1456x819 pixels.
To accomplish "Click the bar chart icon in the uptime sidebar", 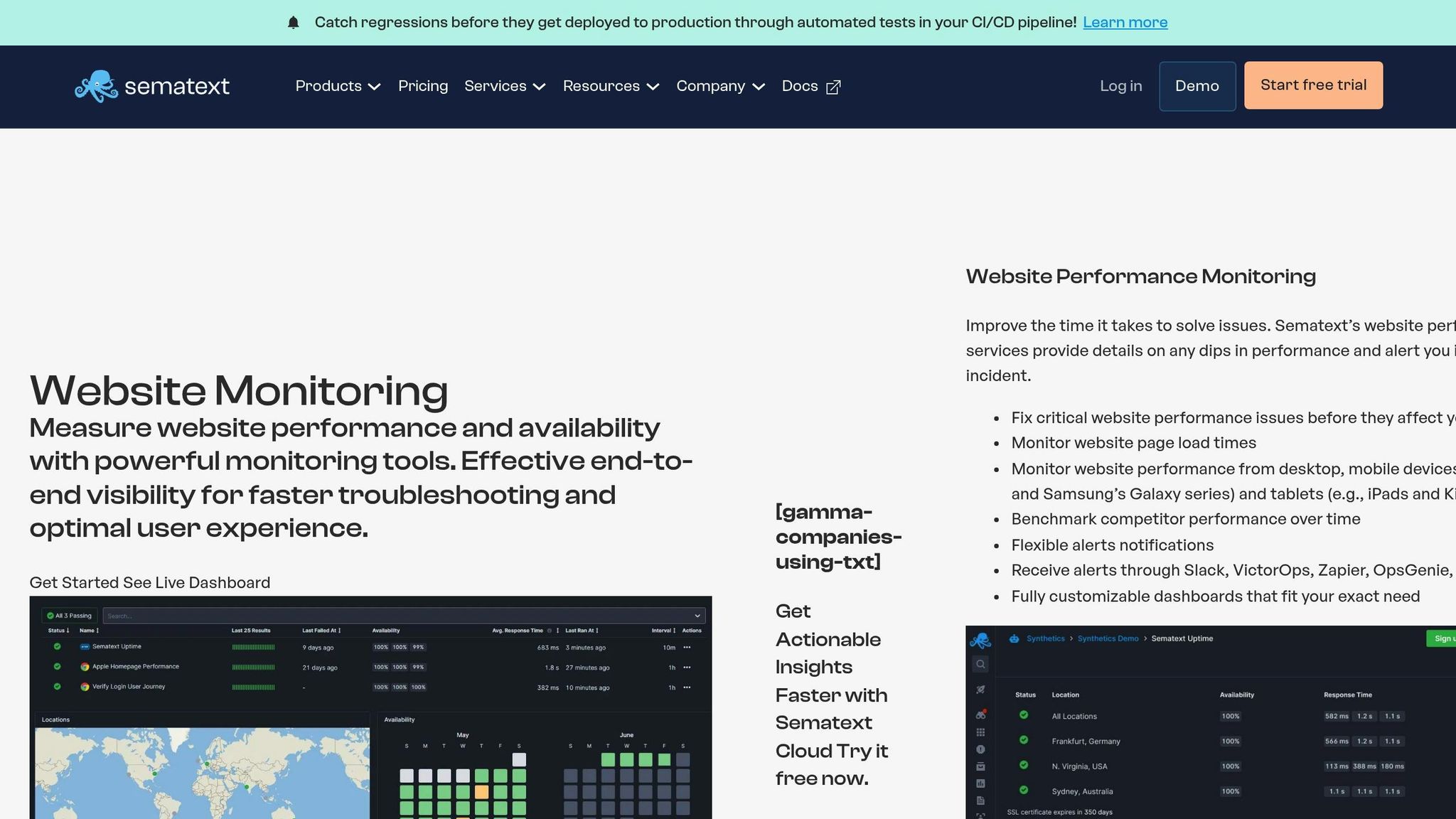I will 980,783.
